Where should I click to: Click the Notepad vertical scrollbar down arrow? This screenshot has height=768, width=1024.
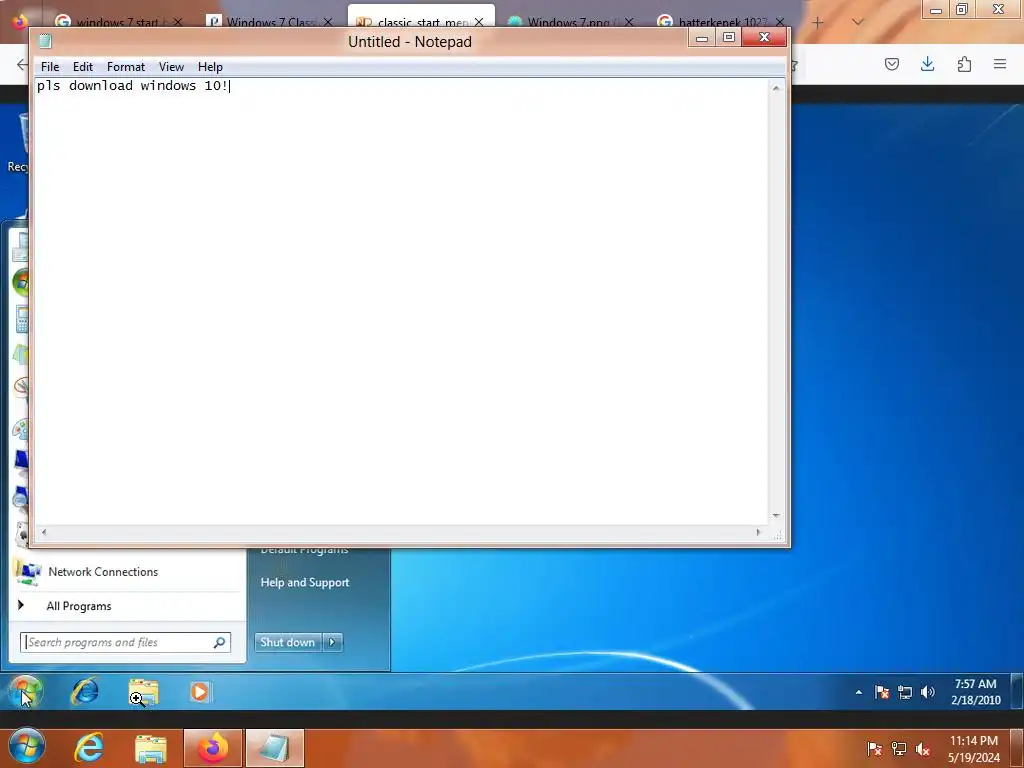(x=776, y=516)
